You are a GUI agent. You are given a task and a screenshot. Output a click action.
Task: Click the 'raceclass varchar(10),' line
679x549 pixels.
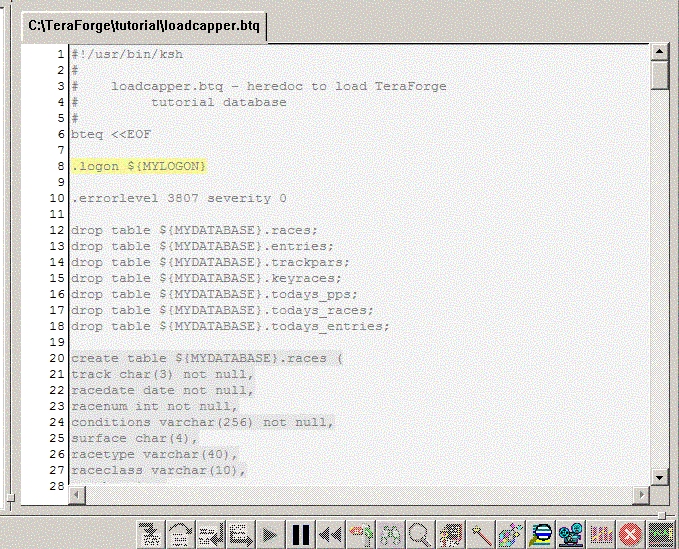click(158, 471)
